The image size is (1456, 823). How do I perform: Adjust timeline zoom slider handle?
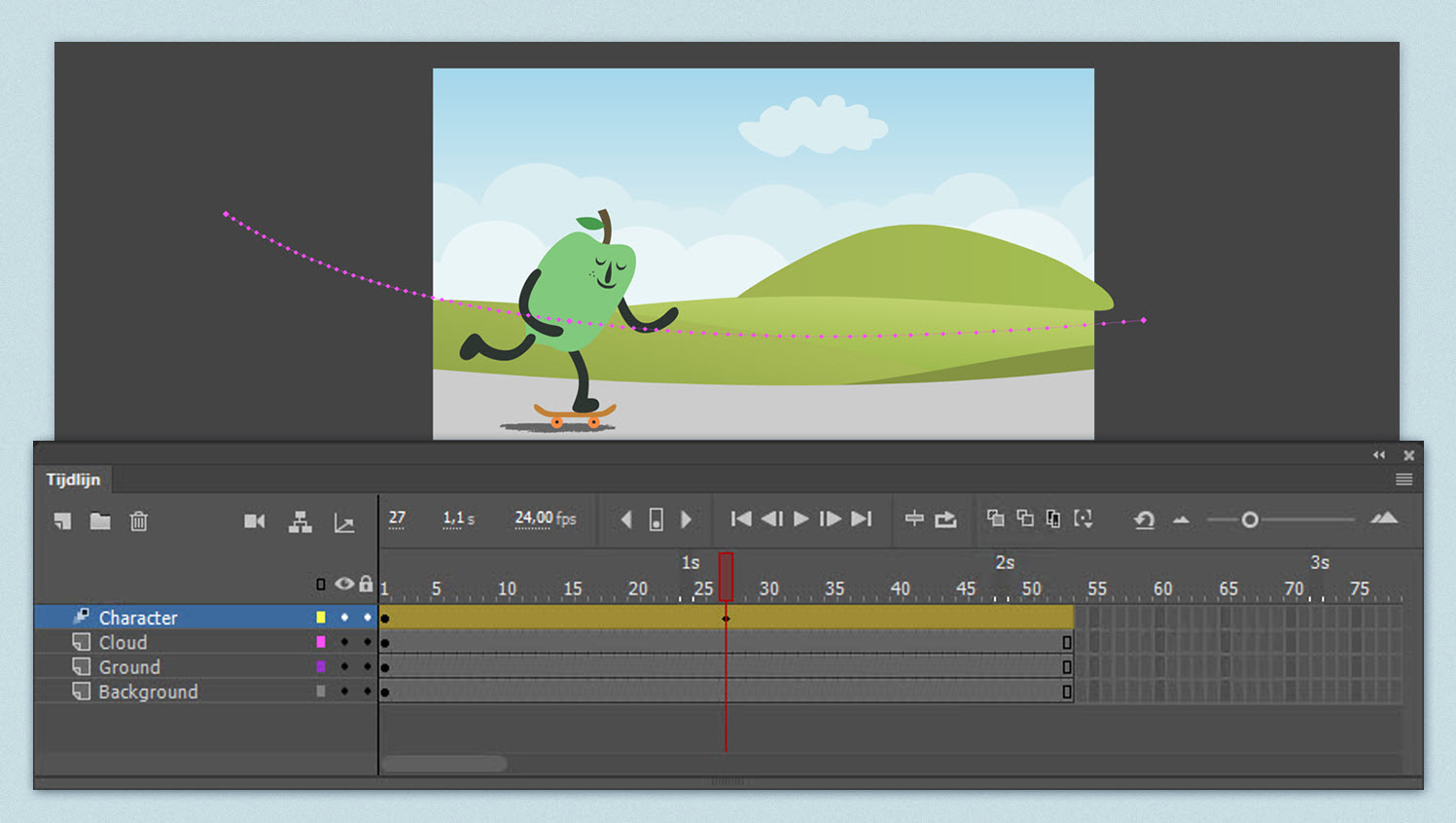pos(1250,520)
